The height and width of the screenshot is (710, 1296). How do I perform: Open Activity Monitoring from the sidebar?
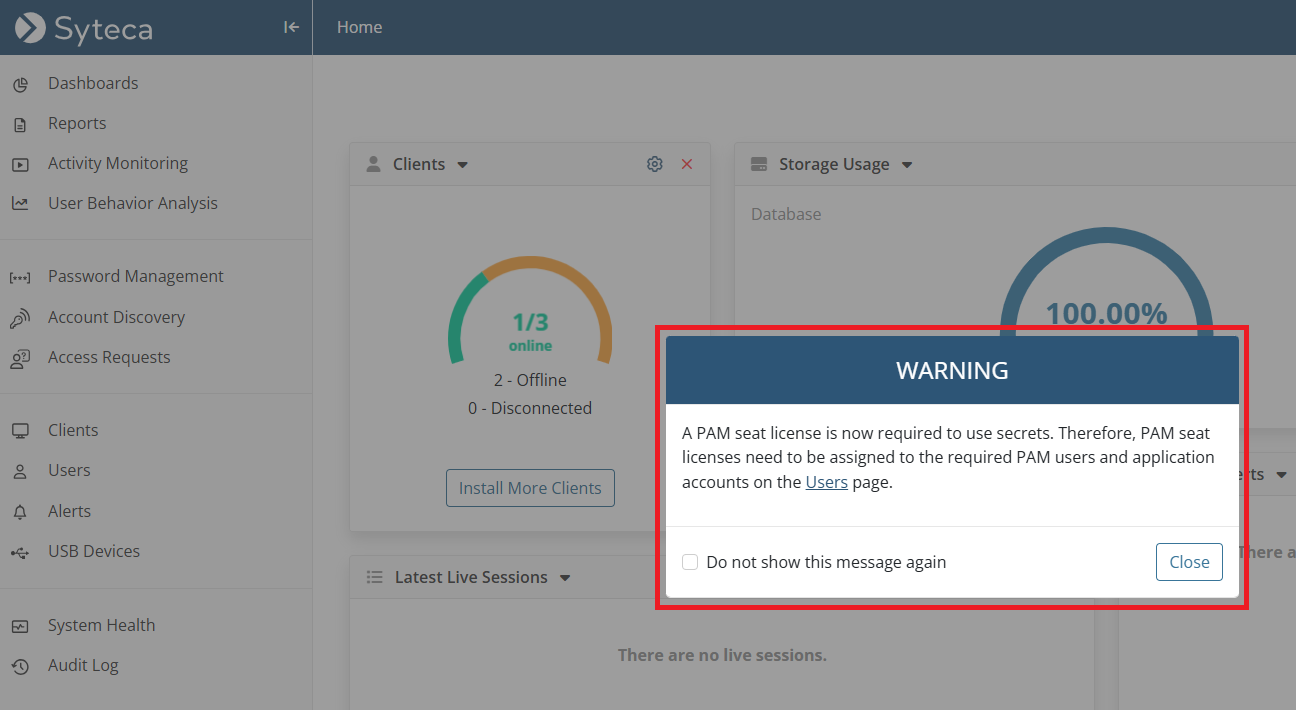[x=118, y=163]
